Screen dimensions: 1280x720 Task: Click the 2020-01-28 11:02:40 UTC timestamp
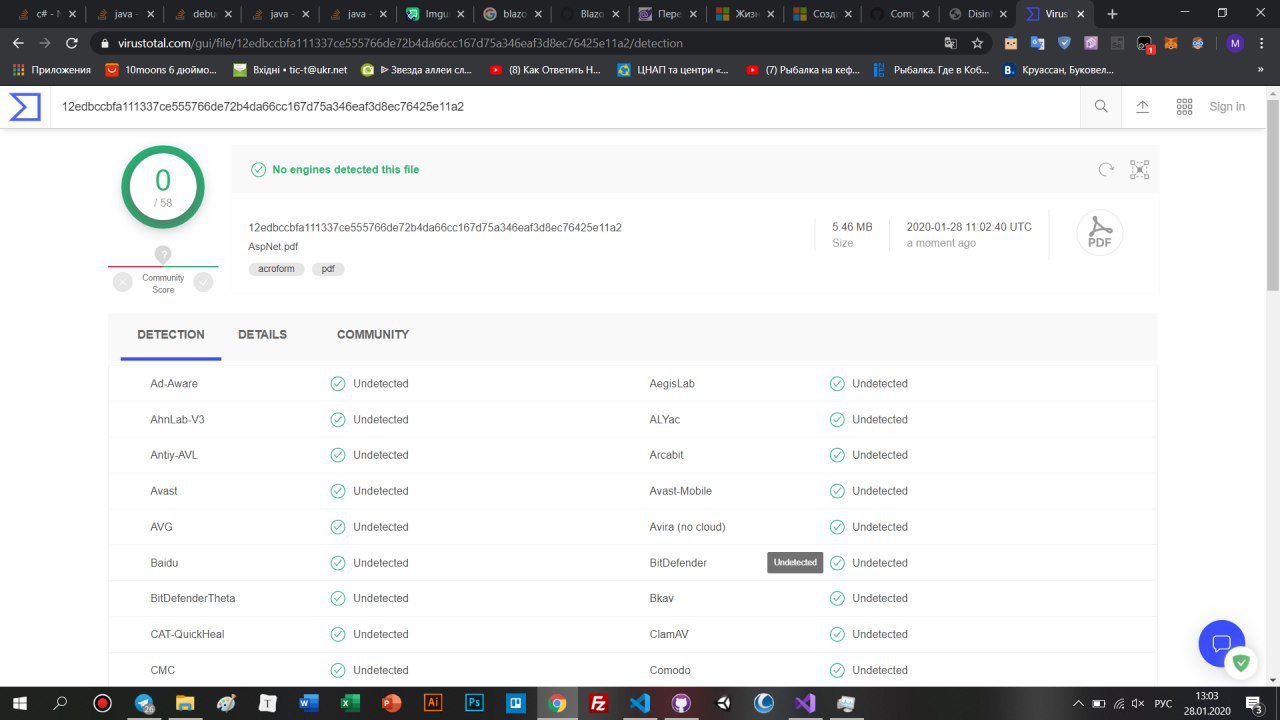[969, 227]
